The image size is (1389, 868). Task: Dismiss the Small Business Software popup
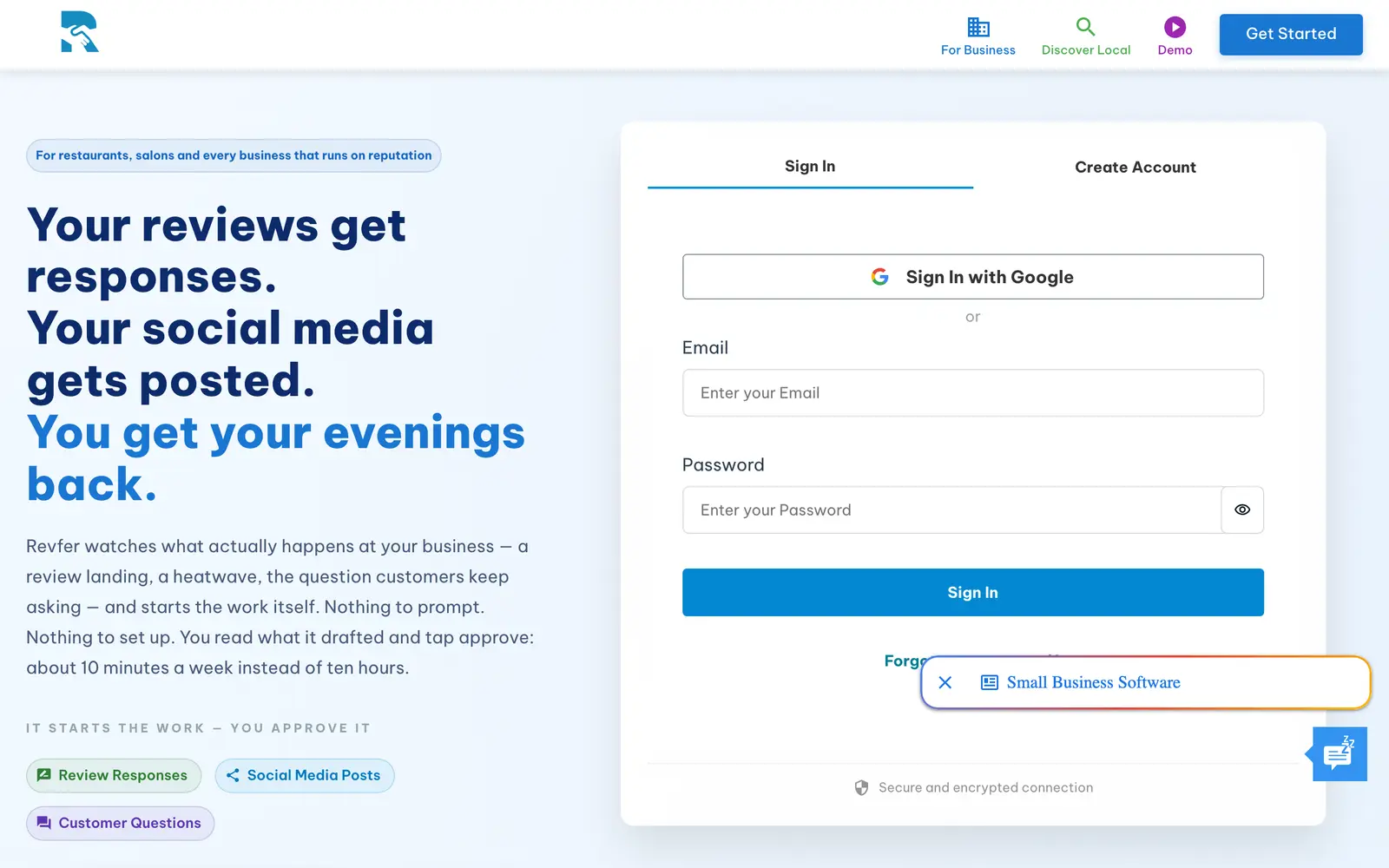pos(945,682)
